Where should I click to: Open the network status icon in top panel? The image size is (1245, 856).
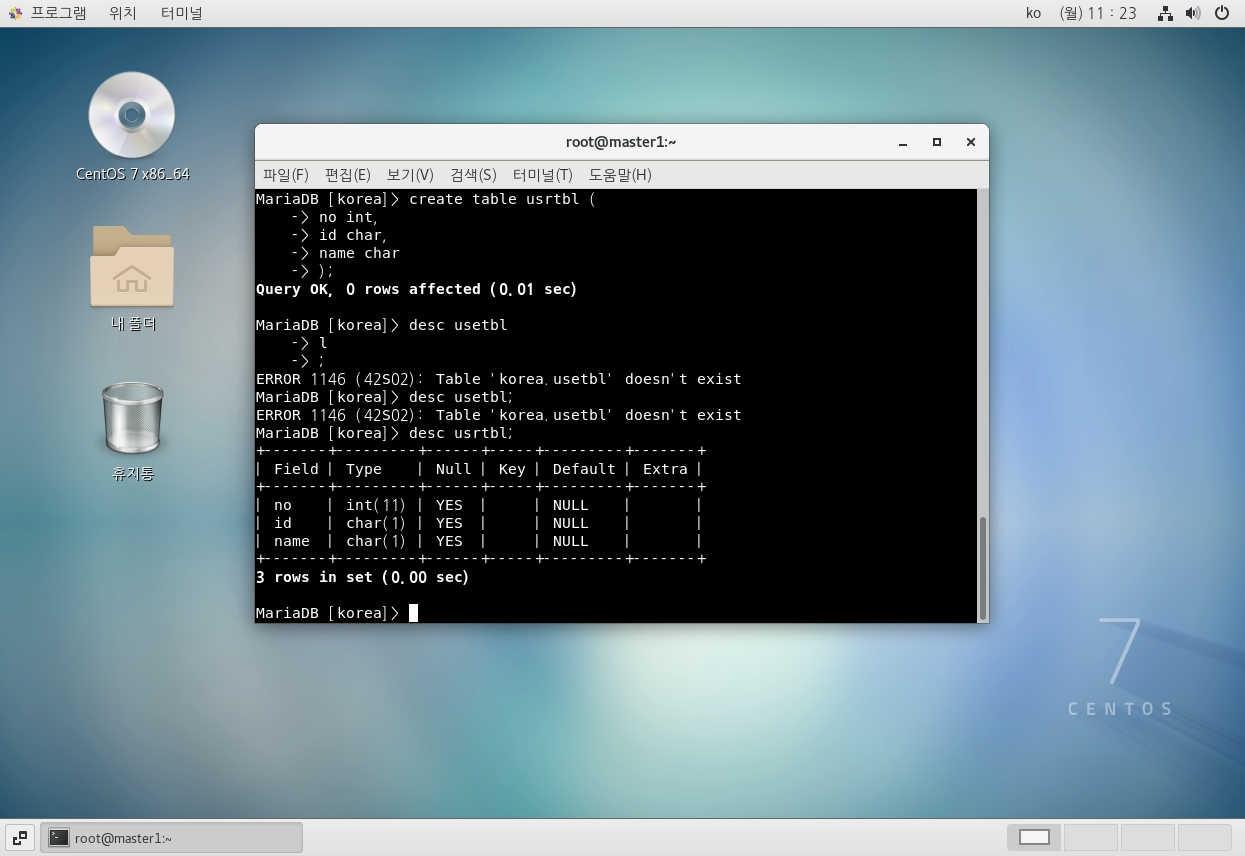(1165, 13)
